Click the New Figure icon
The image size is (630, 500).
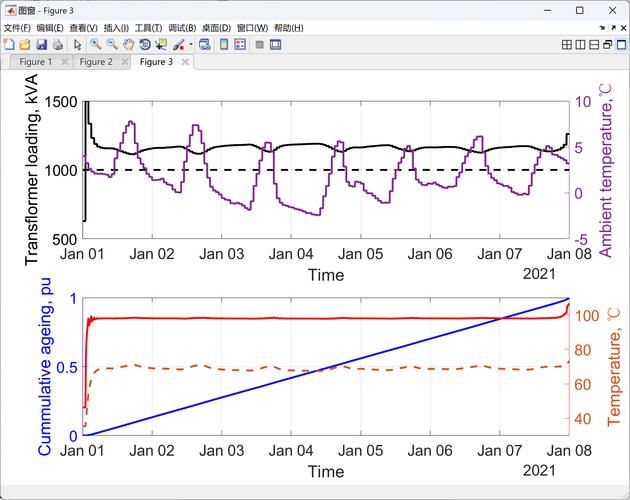tap(9, 45)
